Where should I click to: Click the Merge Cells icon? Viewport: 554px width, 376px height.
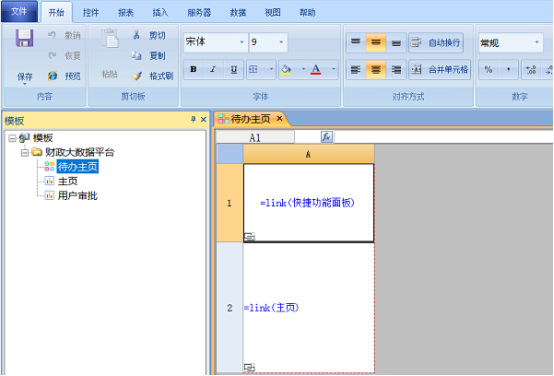[x=416, y=69]
